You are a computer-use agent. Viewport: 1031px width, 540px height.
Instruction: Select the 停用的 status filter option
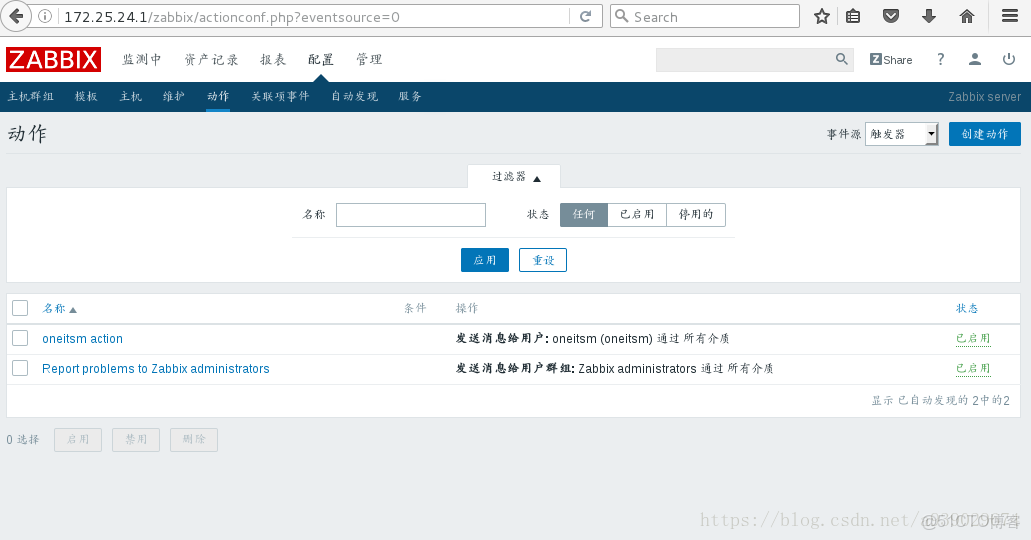coord(696,214)
